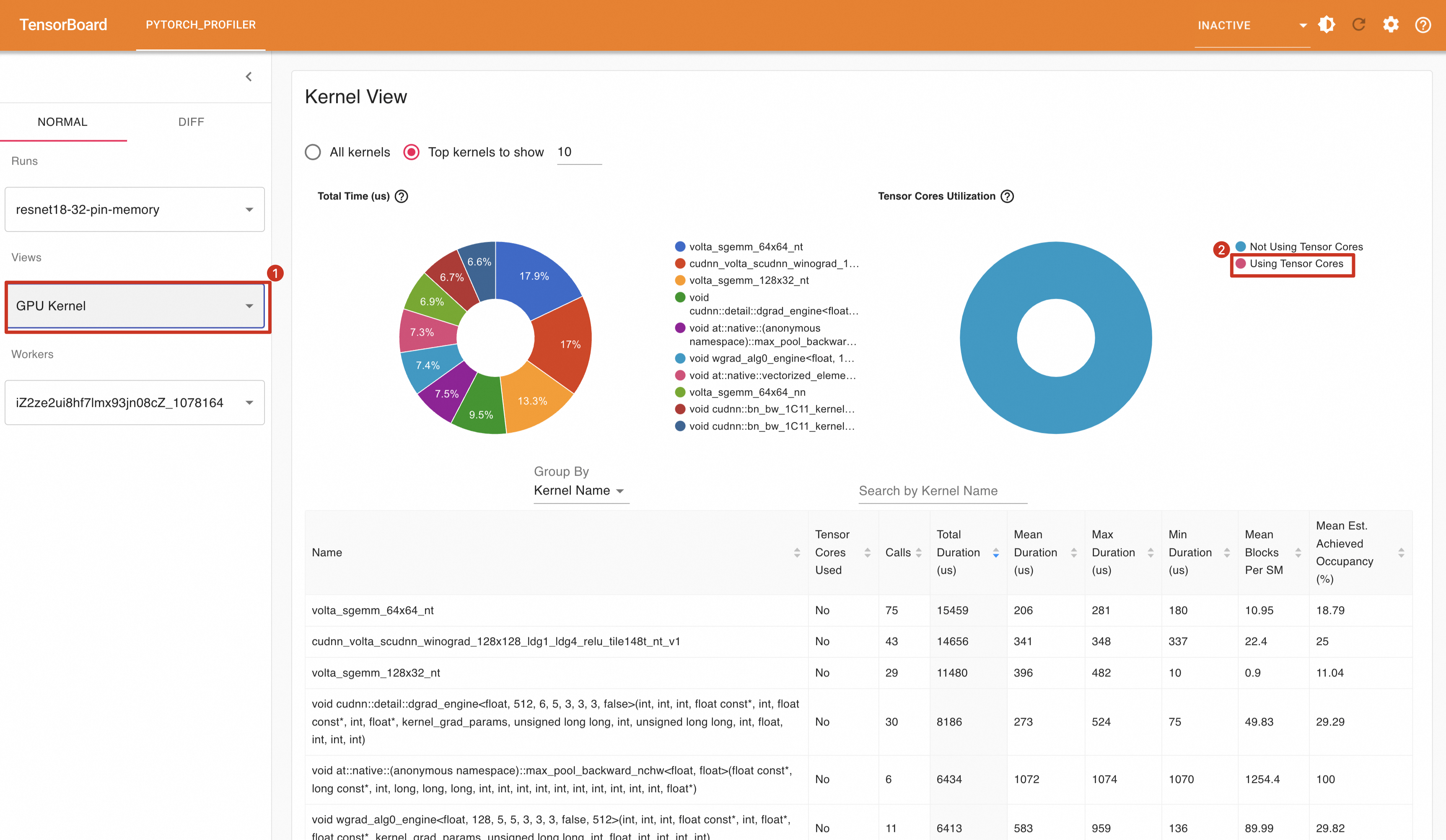The width and height of the screenshot is (1446, 840).
Task: Select the Top kernels to show radio button
Action: (x=412, y=152)
